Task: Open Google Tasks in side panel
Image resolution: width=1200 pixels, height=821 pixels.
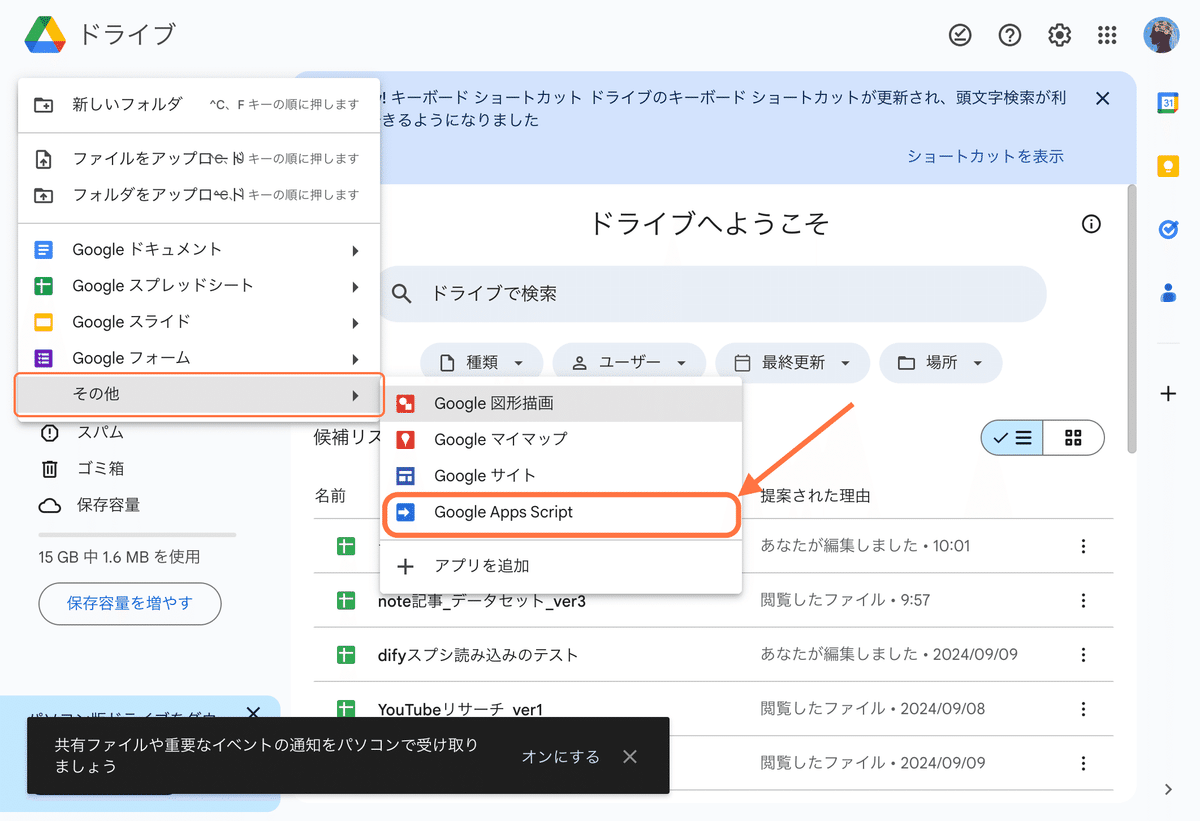Action: tap(1167, 229)
